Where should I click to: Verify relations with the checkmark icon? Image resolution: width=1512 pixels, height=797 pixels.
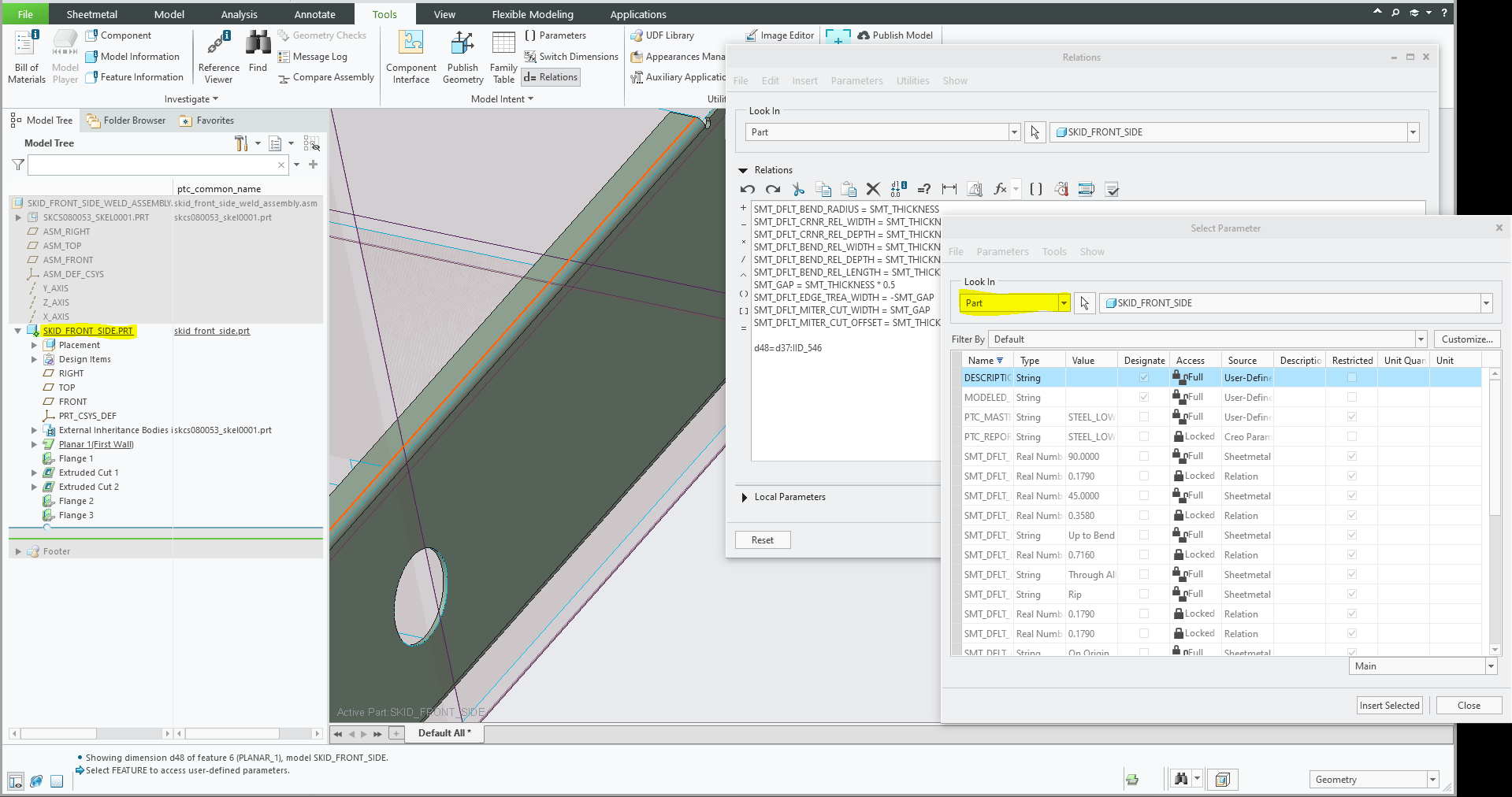(x=1112, y=189)
